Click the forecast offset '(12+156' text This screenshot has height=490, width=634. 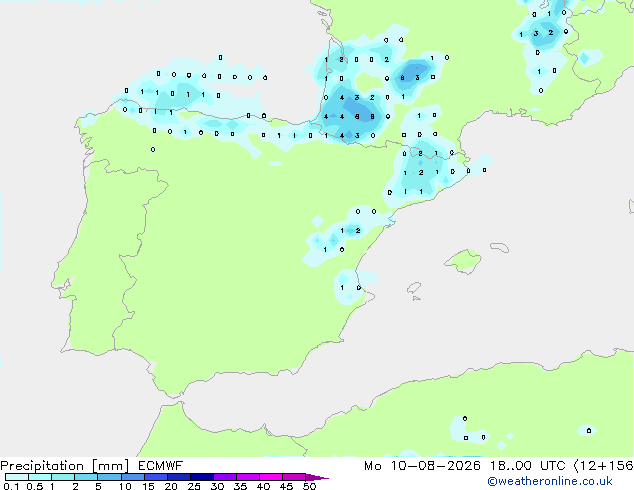point(603,466)
